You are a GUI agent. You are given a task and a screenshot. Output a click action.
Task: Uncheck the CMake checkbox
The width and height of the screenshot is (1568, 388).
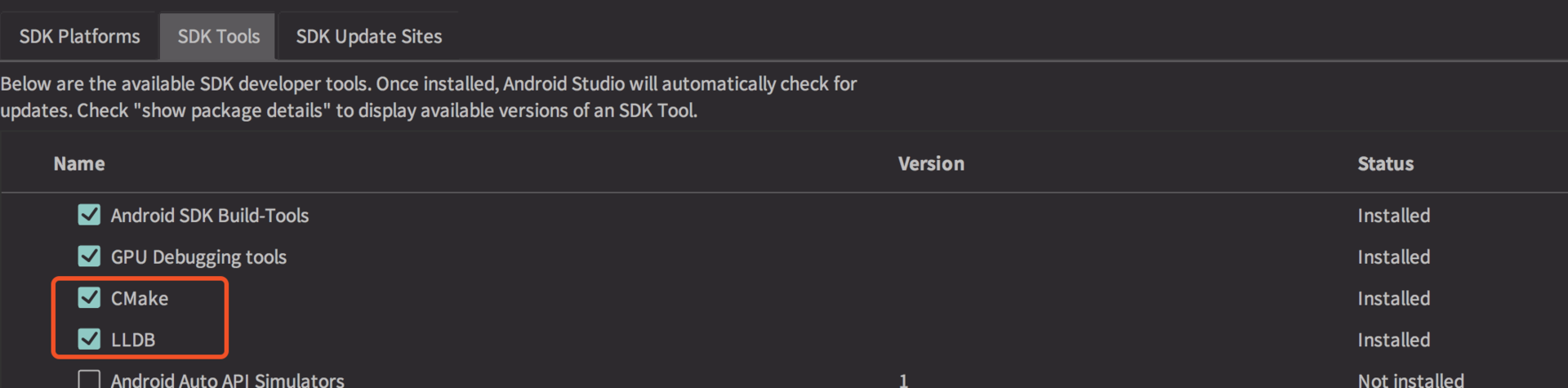(x=89, y=298)
